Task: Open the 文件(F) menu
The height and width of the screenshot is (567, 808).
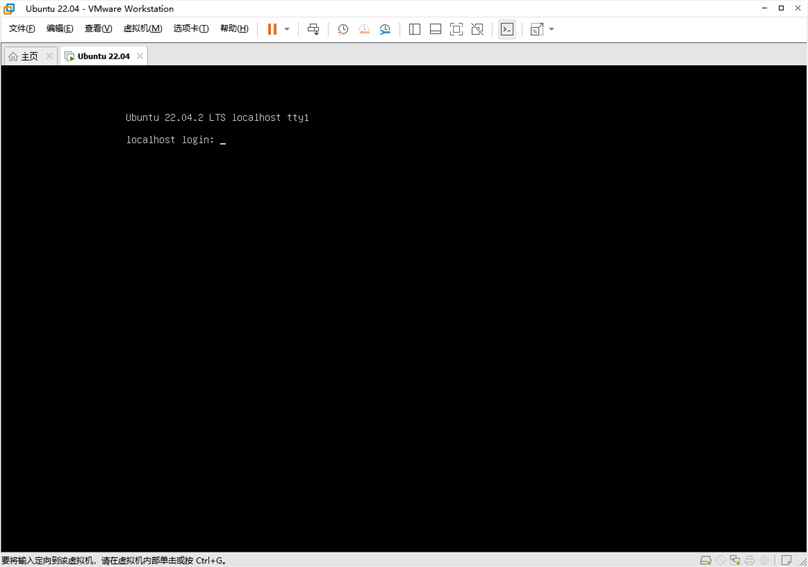Action: (22, 28)
